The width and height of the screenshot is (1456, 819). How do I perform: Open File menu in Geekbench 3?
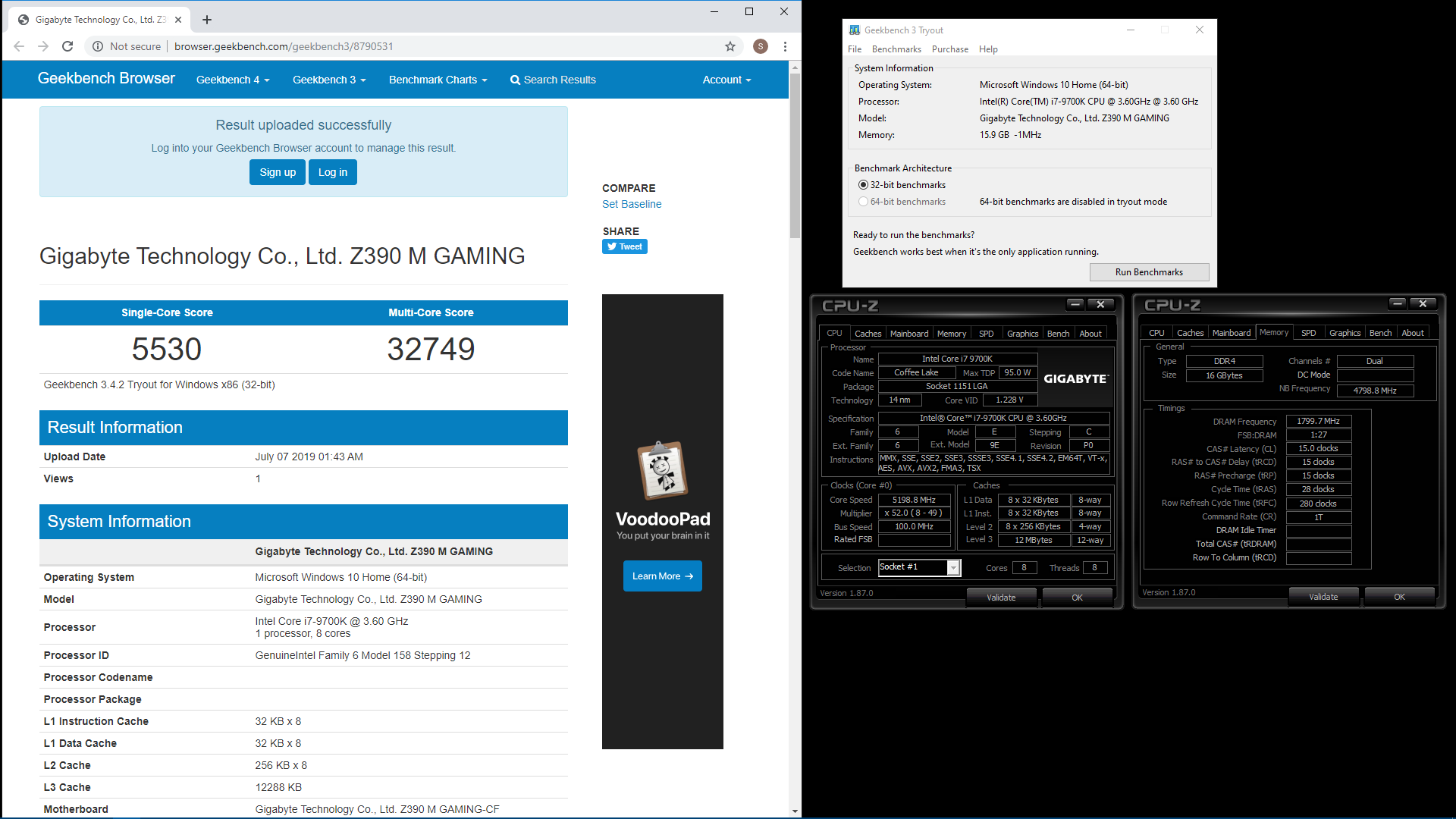(x=855, y=49)
